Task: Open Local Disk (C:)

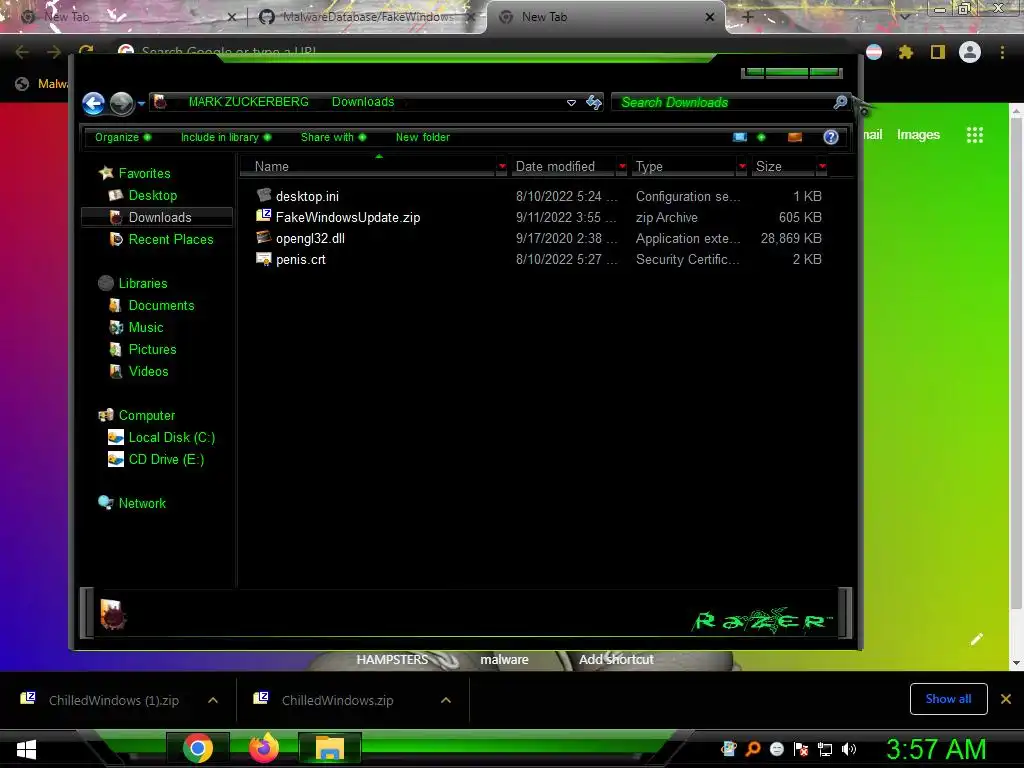Action: click(172, 438)
